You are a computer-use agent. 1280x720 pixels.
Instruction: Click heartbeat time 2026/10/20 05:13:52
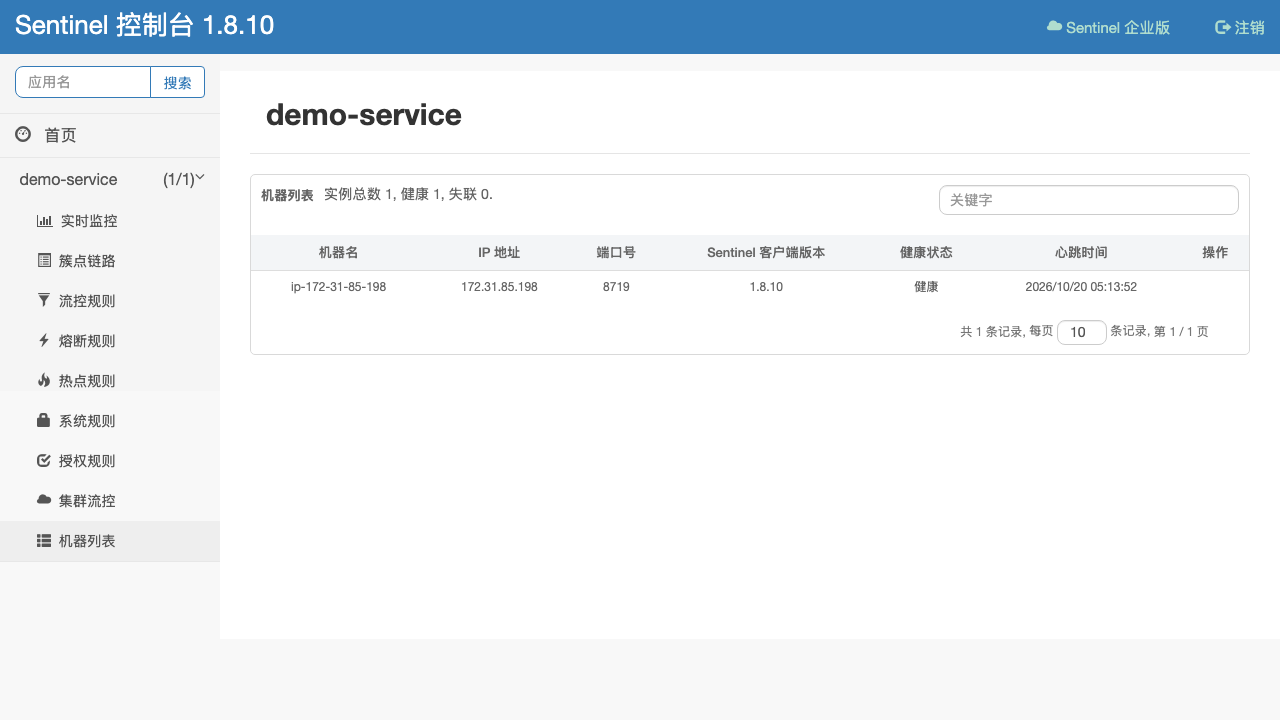pos(1081,287)
